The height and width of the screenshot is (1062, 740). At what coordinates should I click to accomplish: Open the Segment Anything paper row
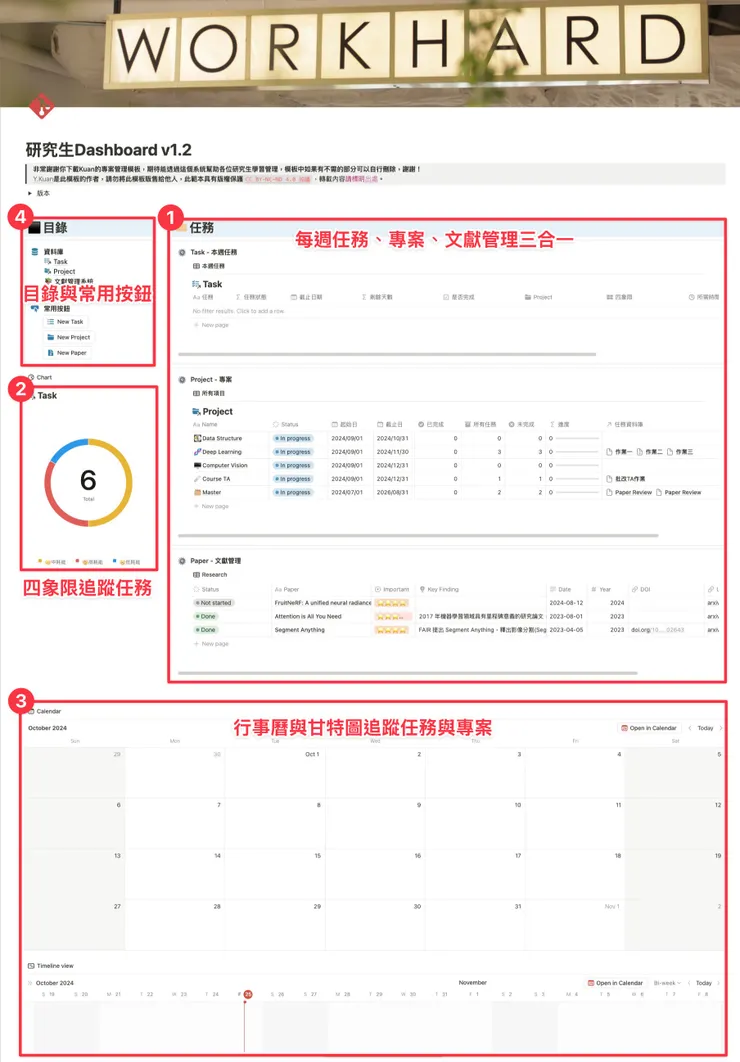299,631
